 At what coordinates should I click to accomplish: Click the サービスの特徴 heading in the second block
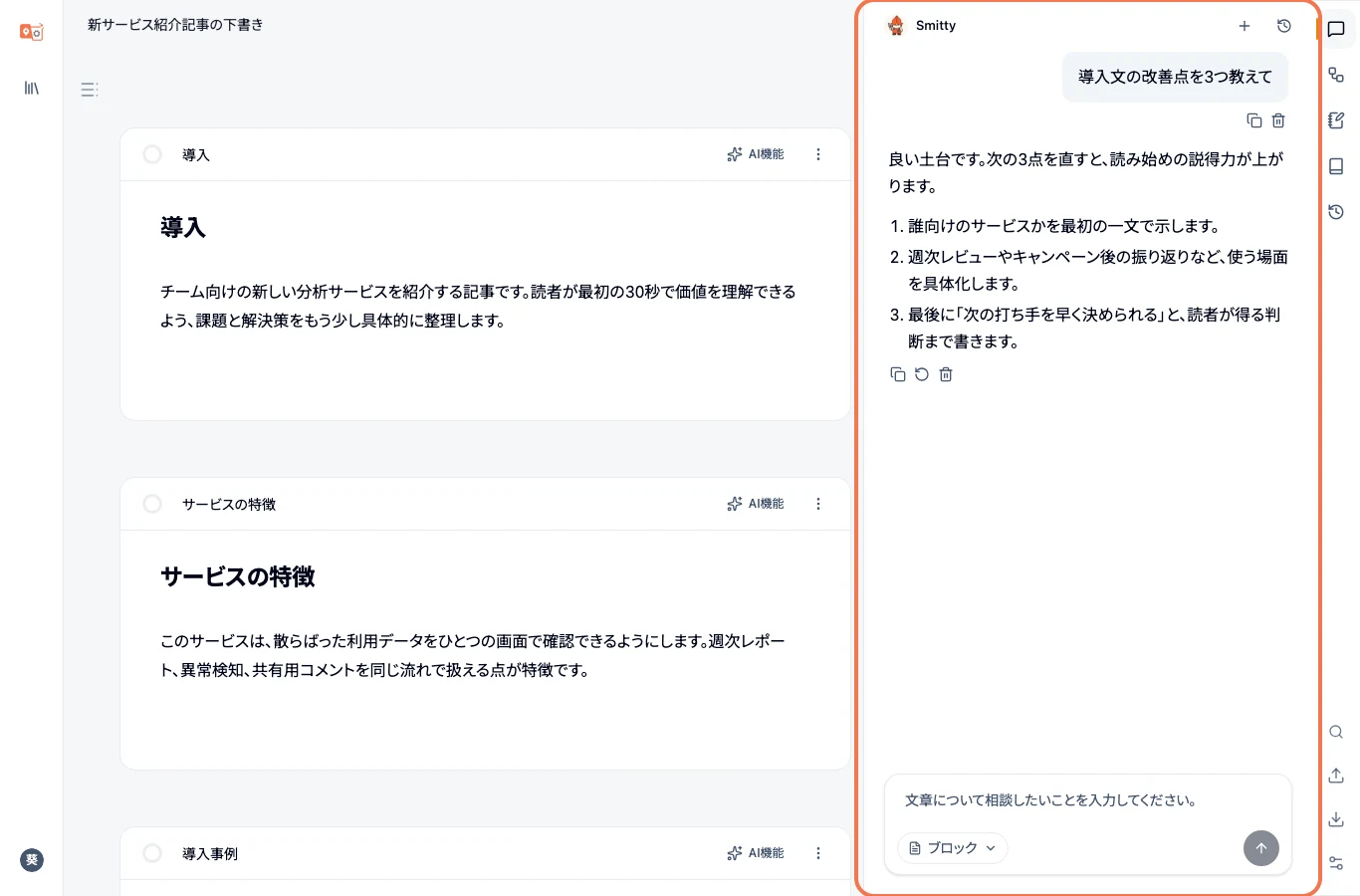238,577
